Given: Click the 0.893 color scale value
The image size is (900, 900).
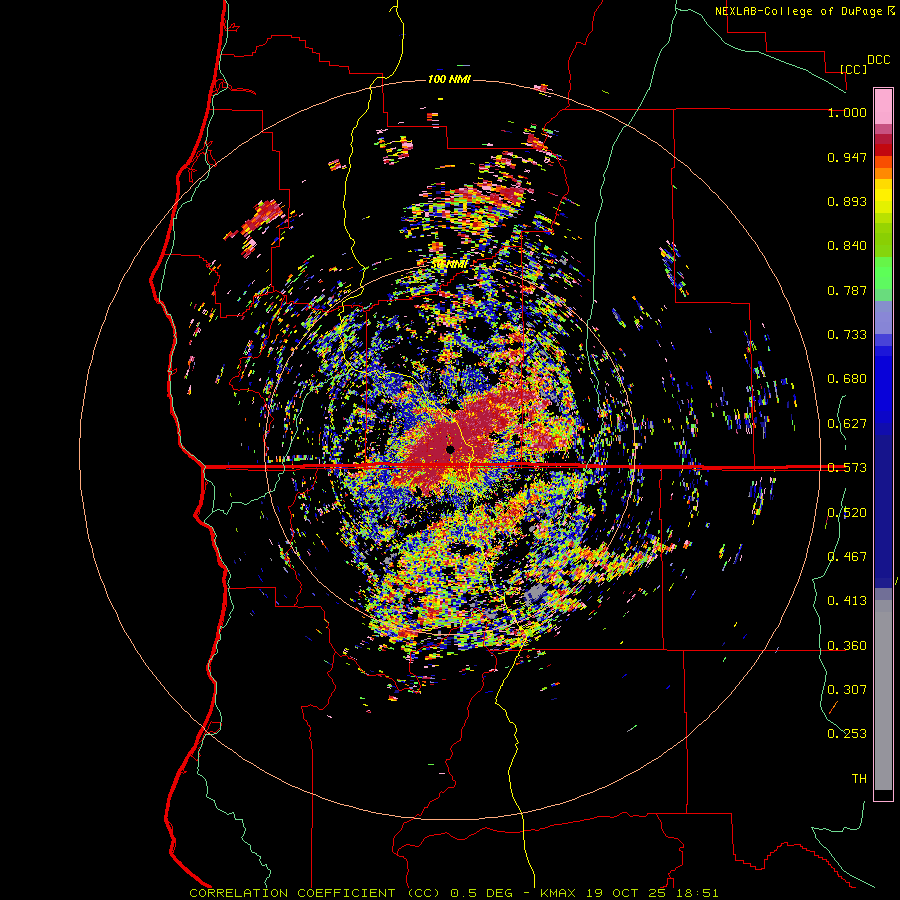Looking at the screenshot, I should (x=847, y=201).
